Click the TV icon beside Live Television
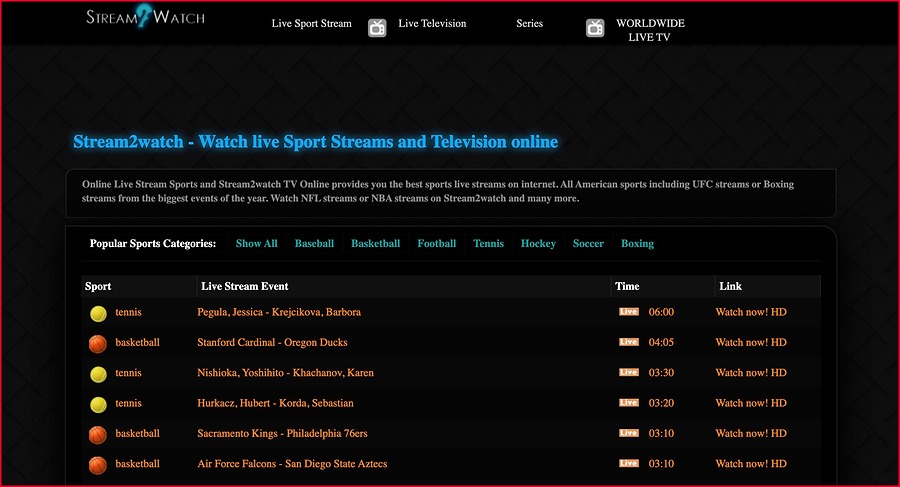Viewport: 900px width, 487px height. coord(377,28)
